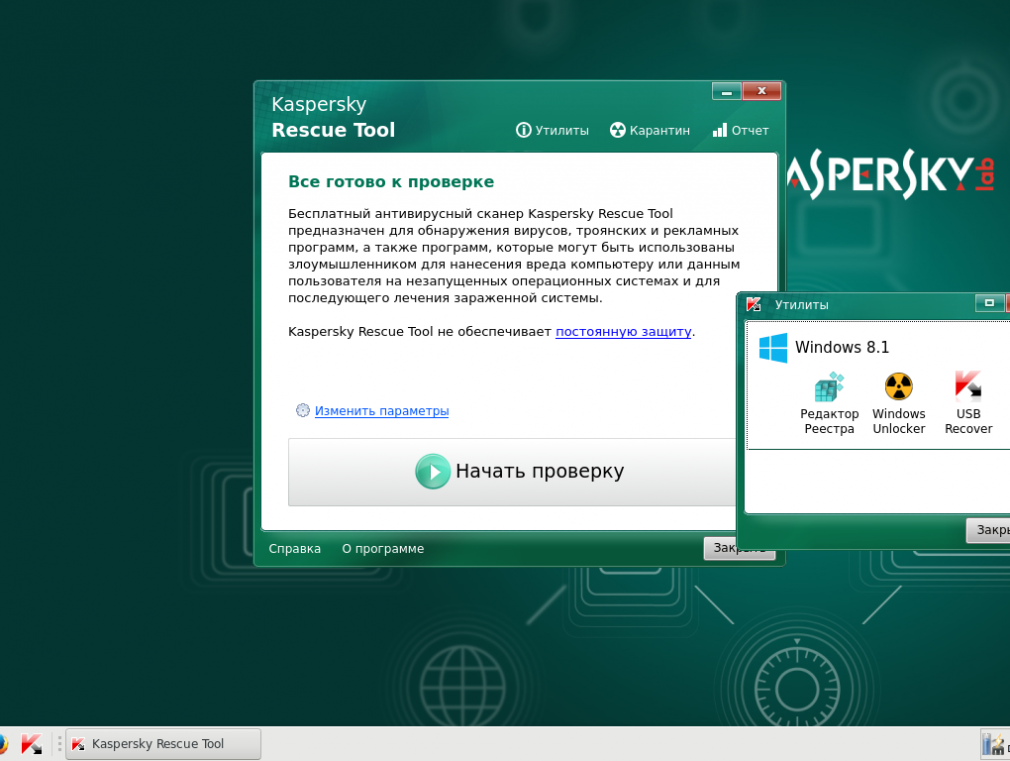This screenshot has height=761, width=1010.
Task: Click the Kaspersky Rescue Tool taskbar entry
Action: click(163, 744)
